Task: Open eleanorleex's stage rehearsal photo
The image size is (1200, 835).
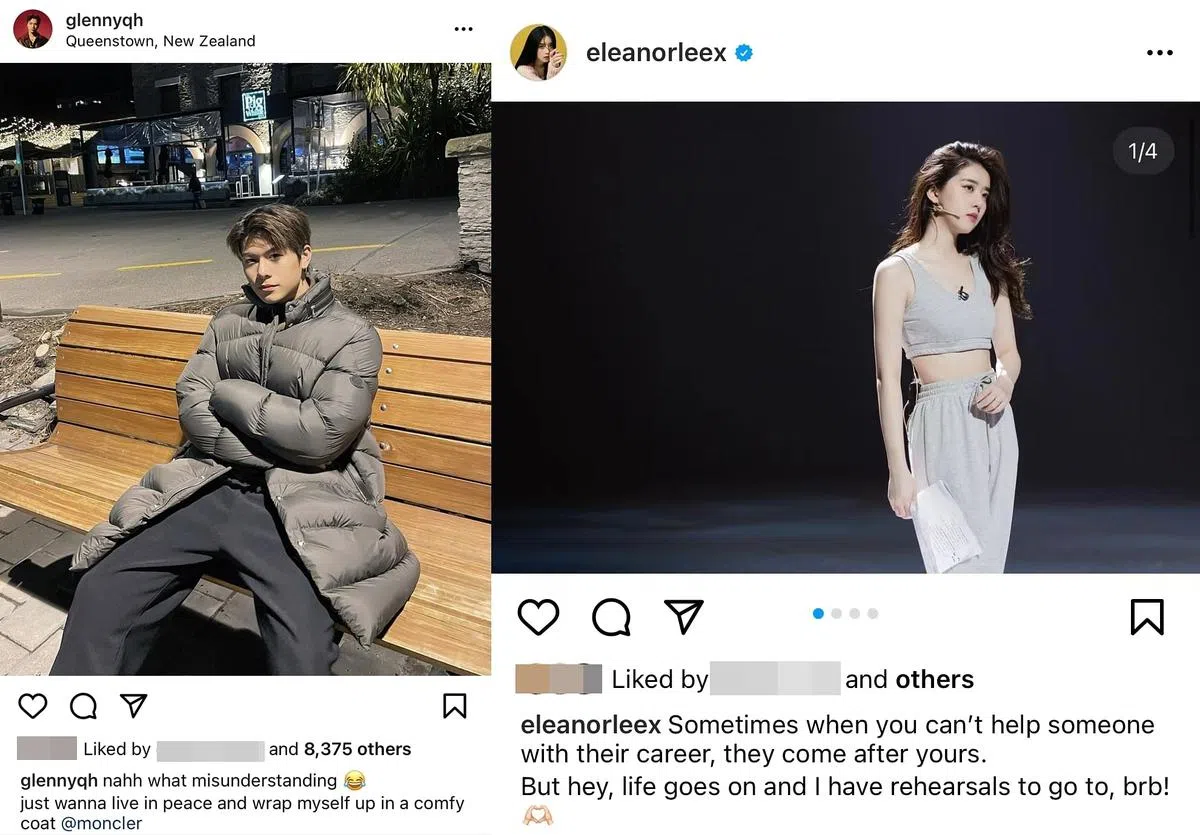Action: [845, 337]
